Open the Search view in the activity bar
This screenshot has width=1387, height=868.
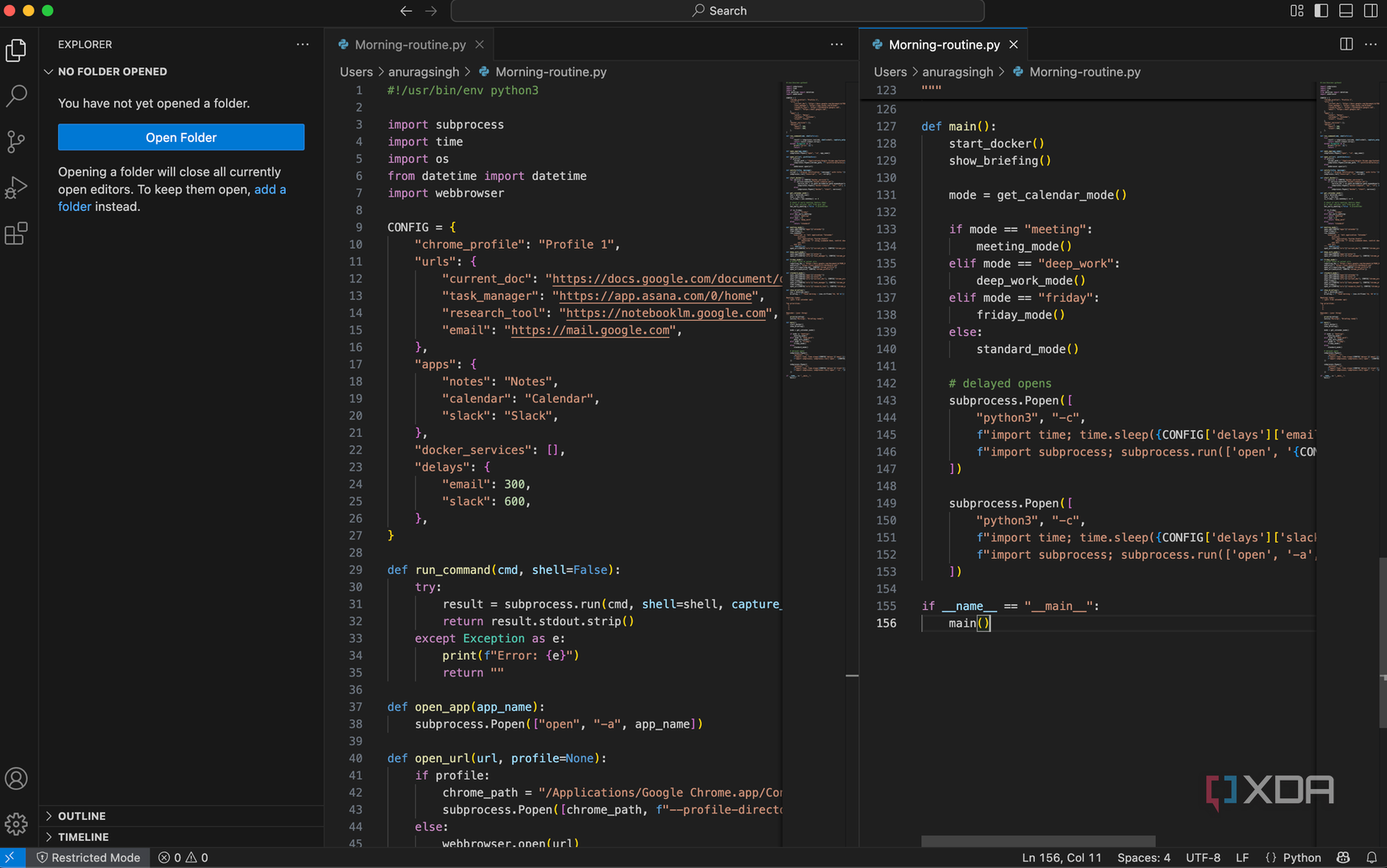[x=17, y=96]
